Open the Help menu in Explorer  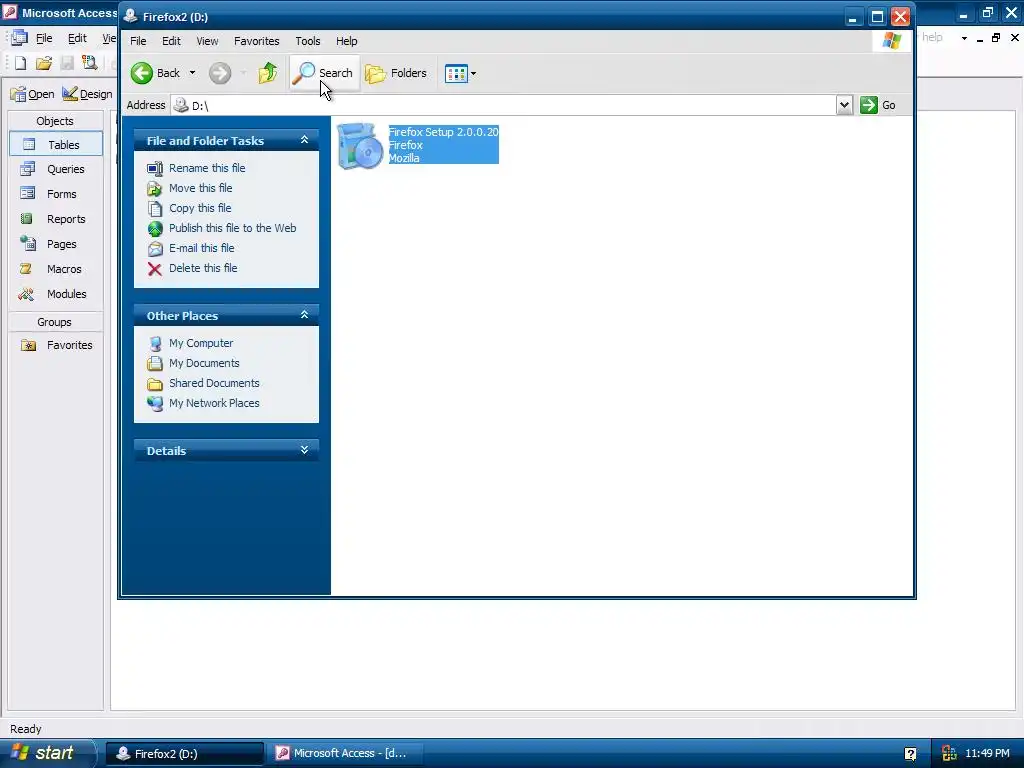tap(347, 41)
